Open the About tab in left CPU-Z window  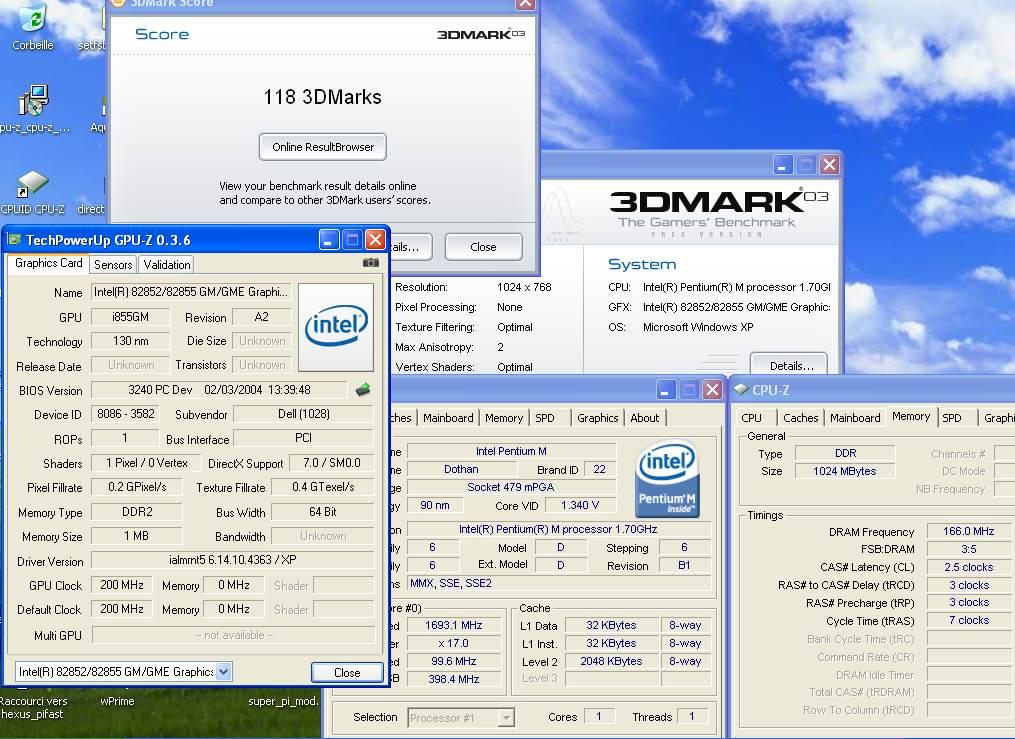pos(645,418)
